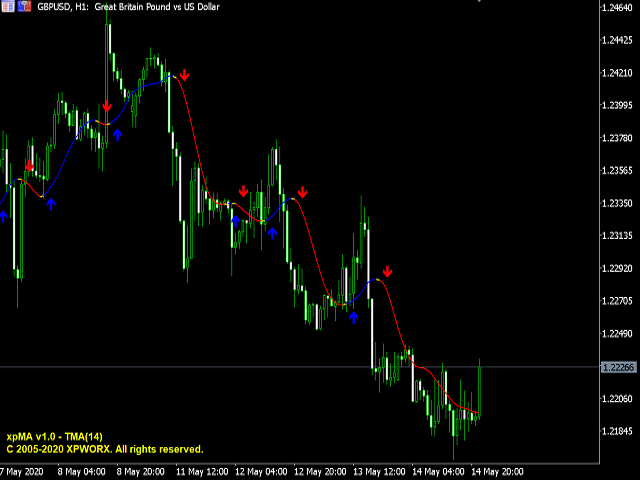Click the 1.21845 price scale value

point(617,431)
